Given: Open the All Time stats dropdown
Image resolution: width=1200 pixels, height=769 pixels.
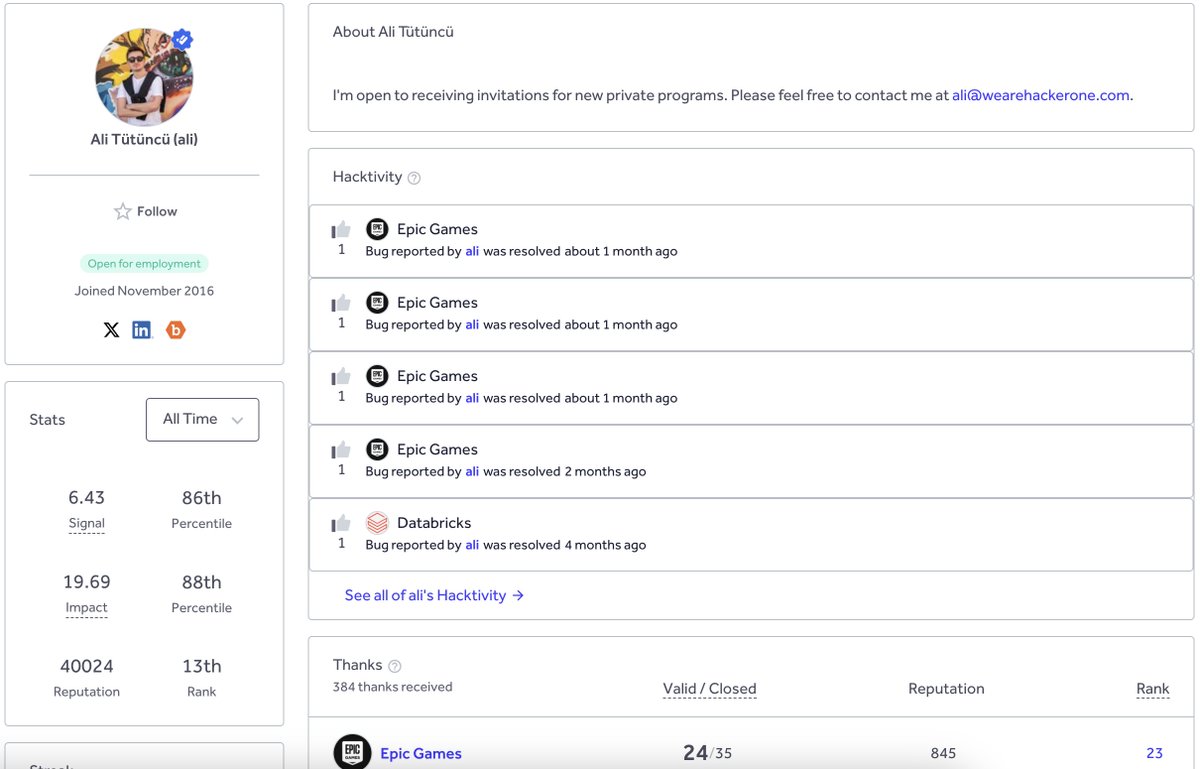Looking at the screenshot, I should 203,419.
